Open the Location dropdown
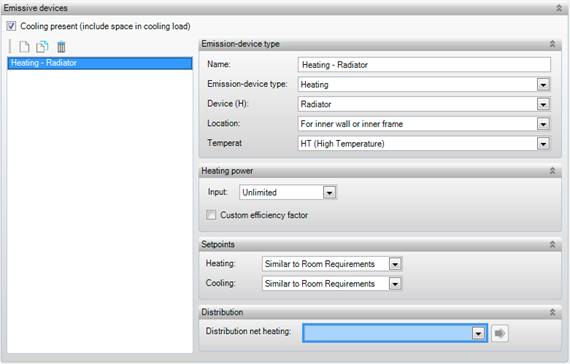The width and height of the screenshot is (570, 364). 543,124
